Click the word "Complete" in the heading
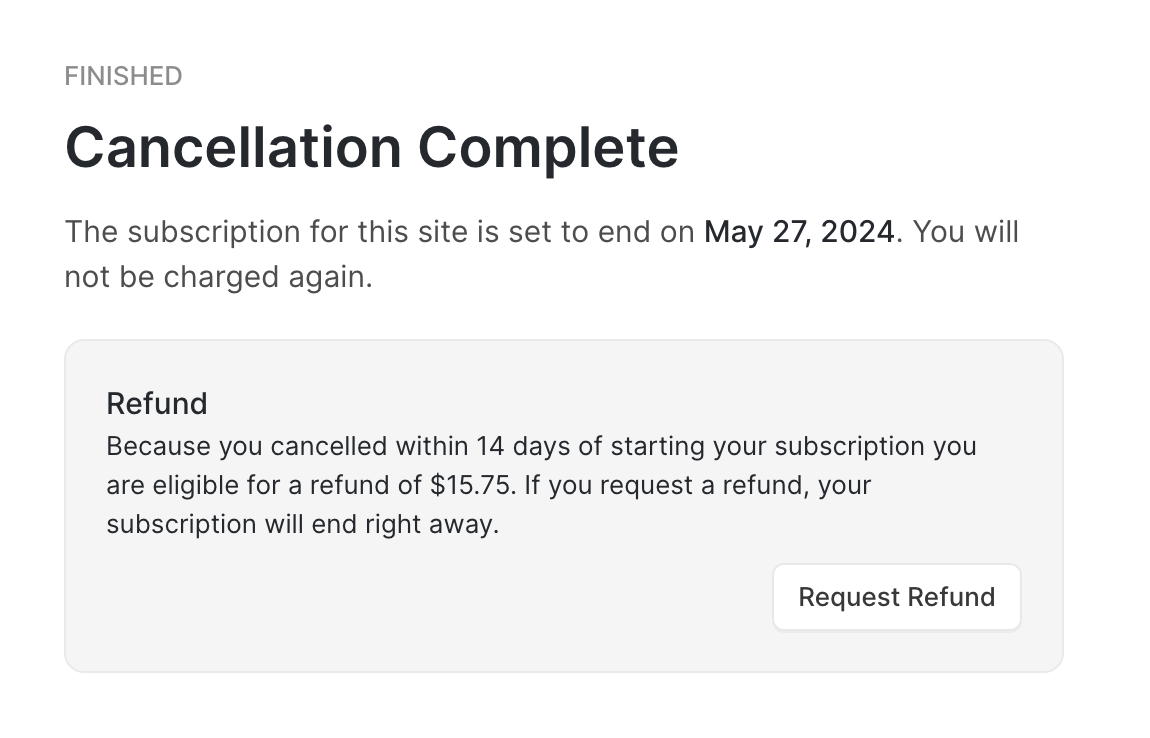 point(548,147)
